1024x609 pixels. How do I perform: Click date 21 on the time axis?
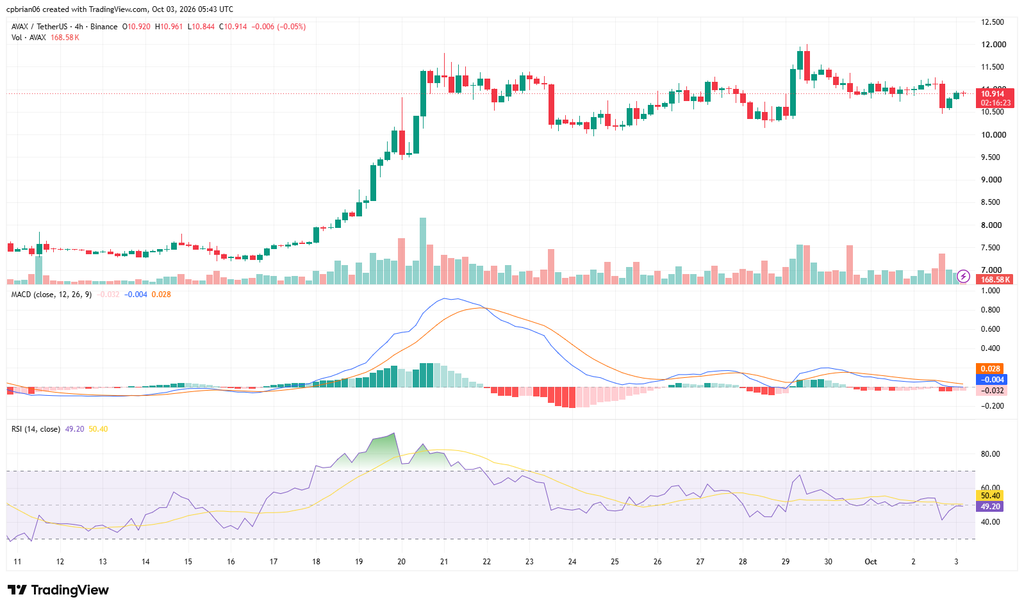click(444, 562)
